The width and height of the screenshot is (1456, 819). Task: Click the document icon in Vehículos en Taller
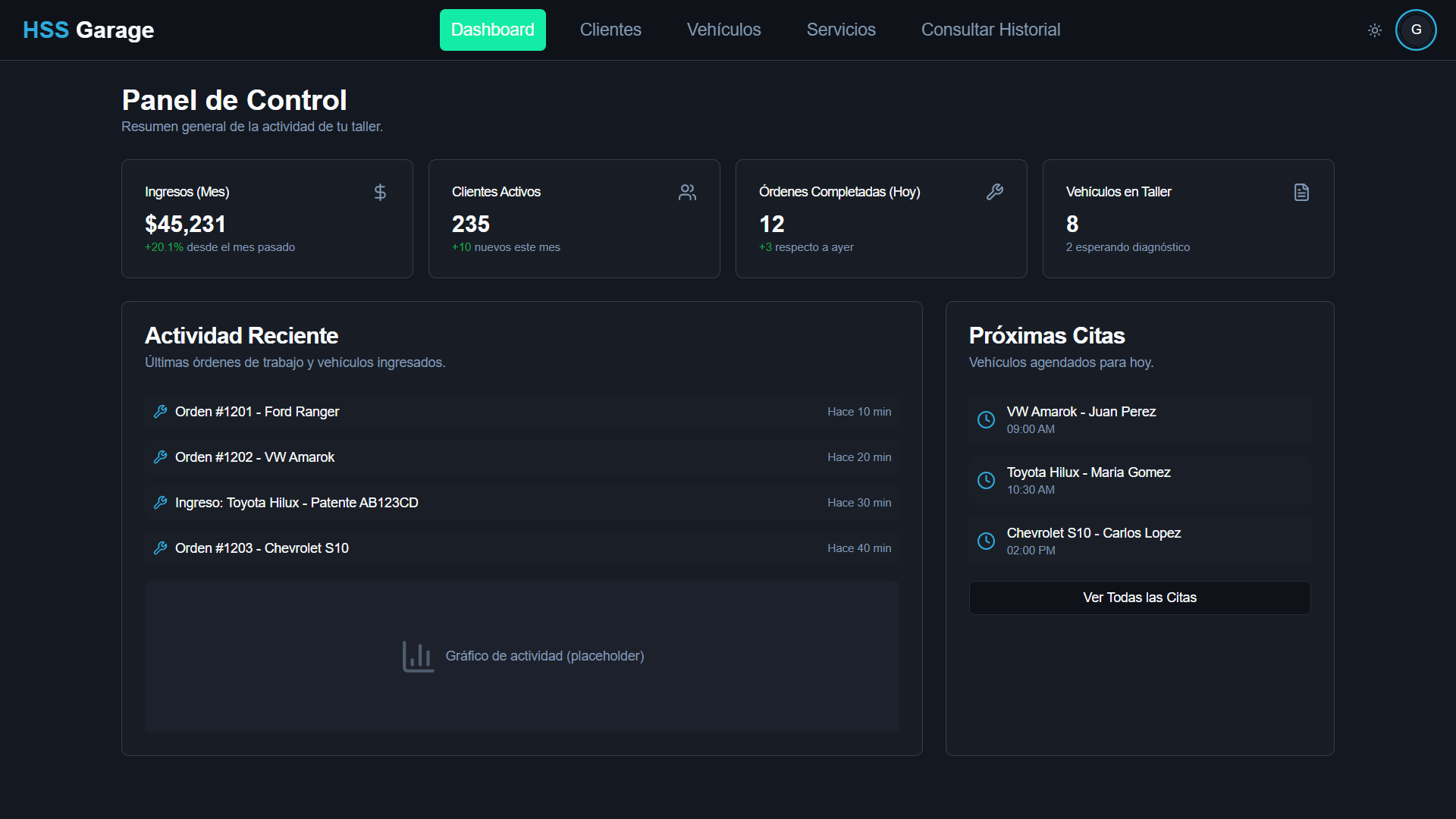[x=1301, y=193]
